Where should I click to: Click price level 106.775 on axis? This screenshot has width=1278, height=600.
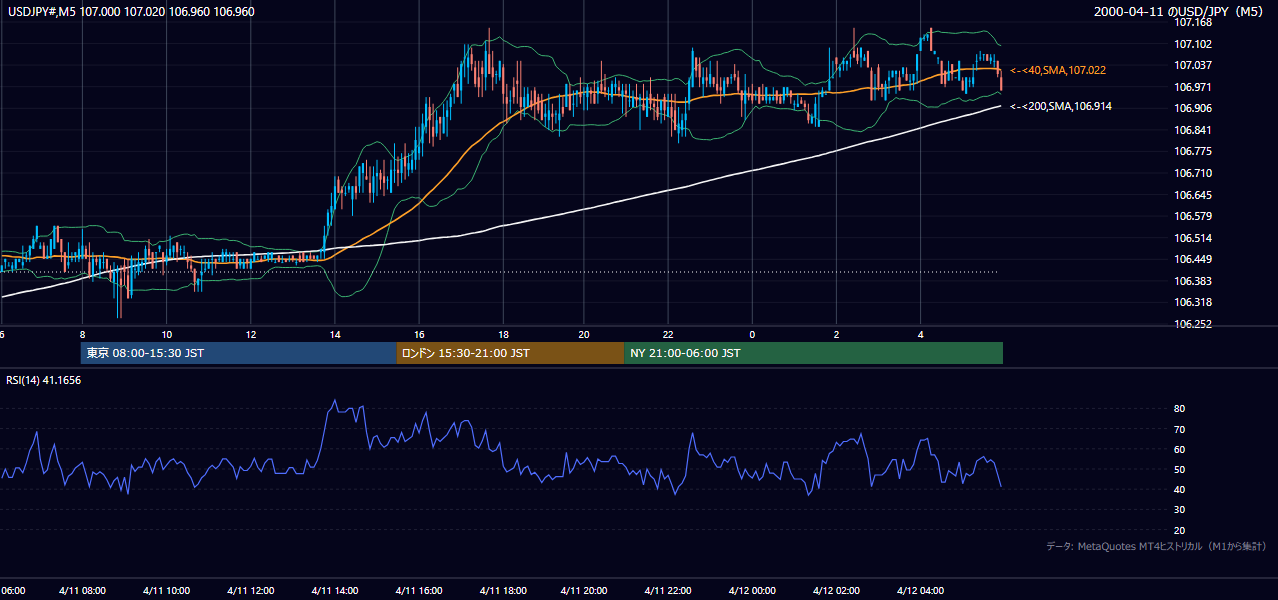[1193, 151]
